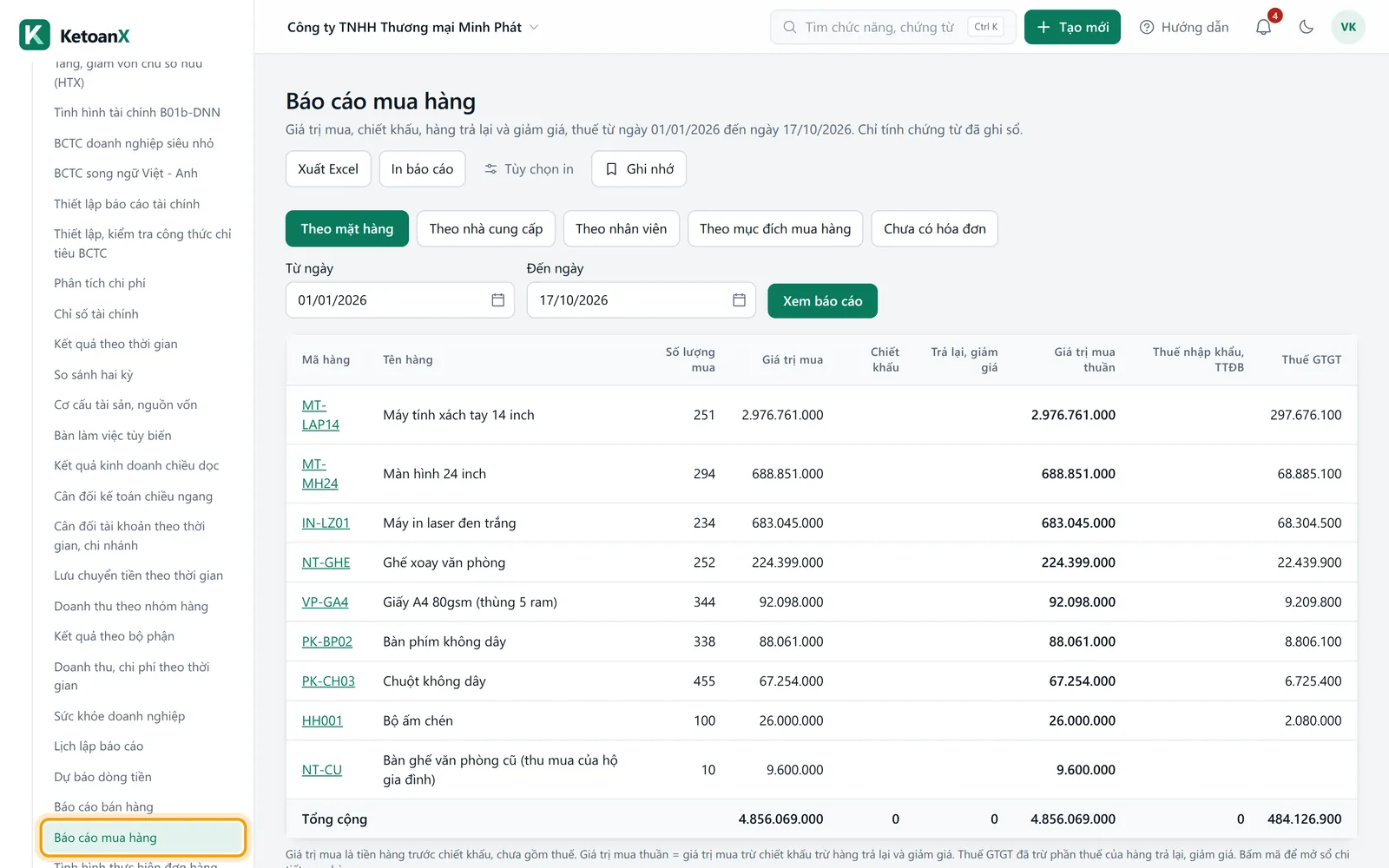Open the notifications bell
This screenshot has width=1389, height=868.
click(1263, 27)
